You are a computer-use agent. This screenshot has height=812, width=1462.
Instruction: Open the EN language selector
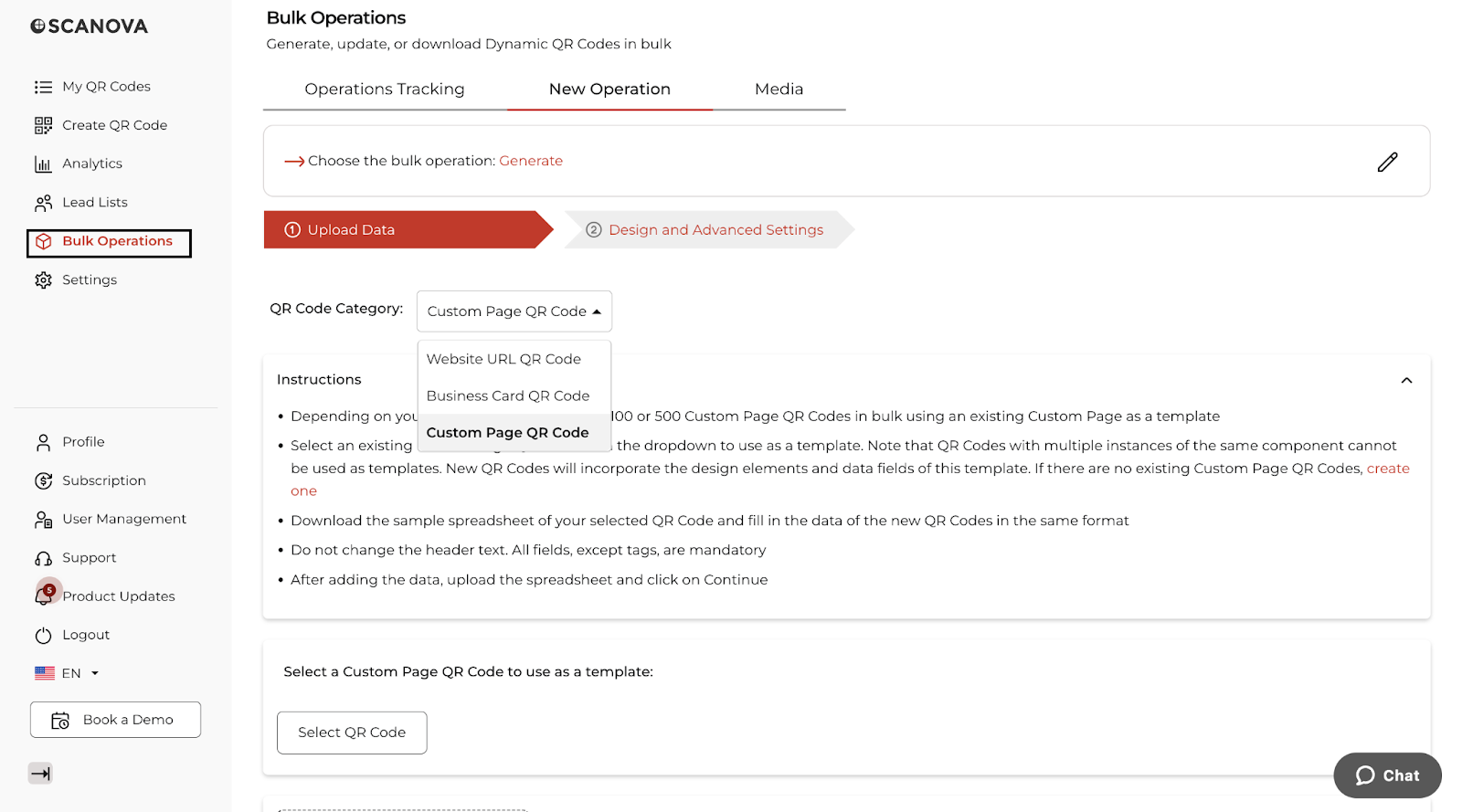[x=67, y=673]
